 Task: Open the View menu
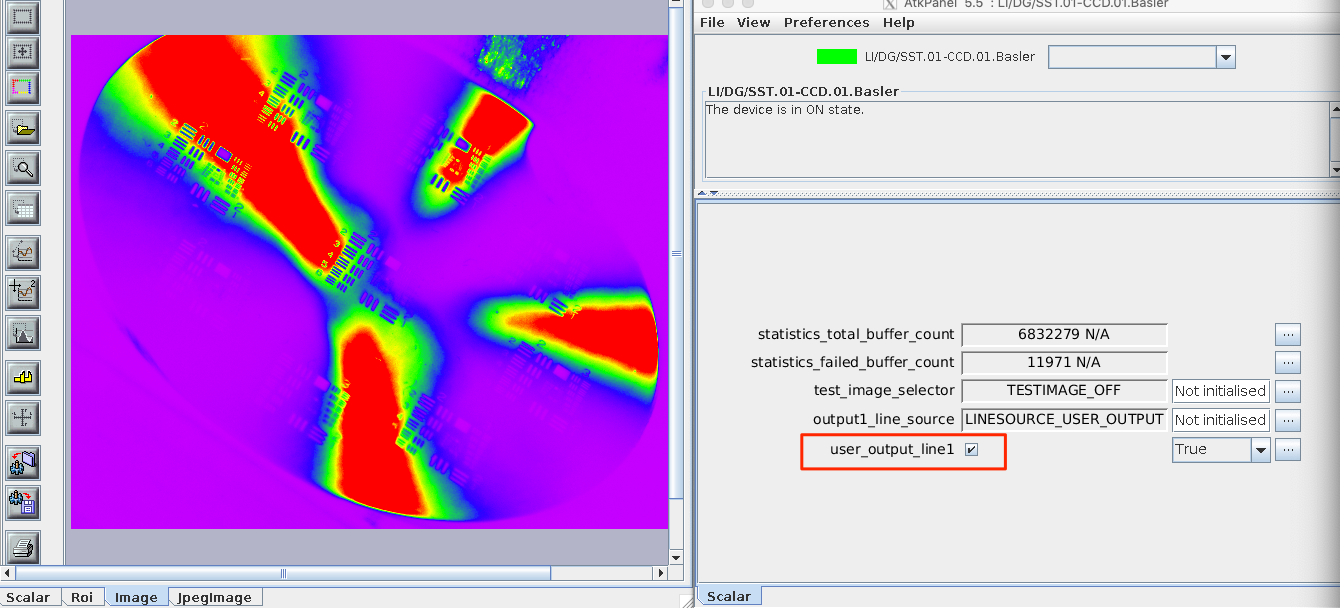tap(753, 22)
